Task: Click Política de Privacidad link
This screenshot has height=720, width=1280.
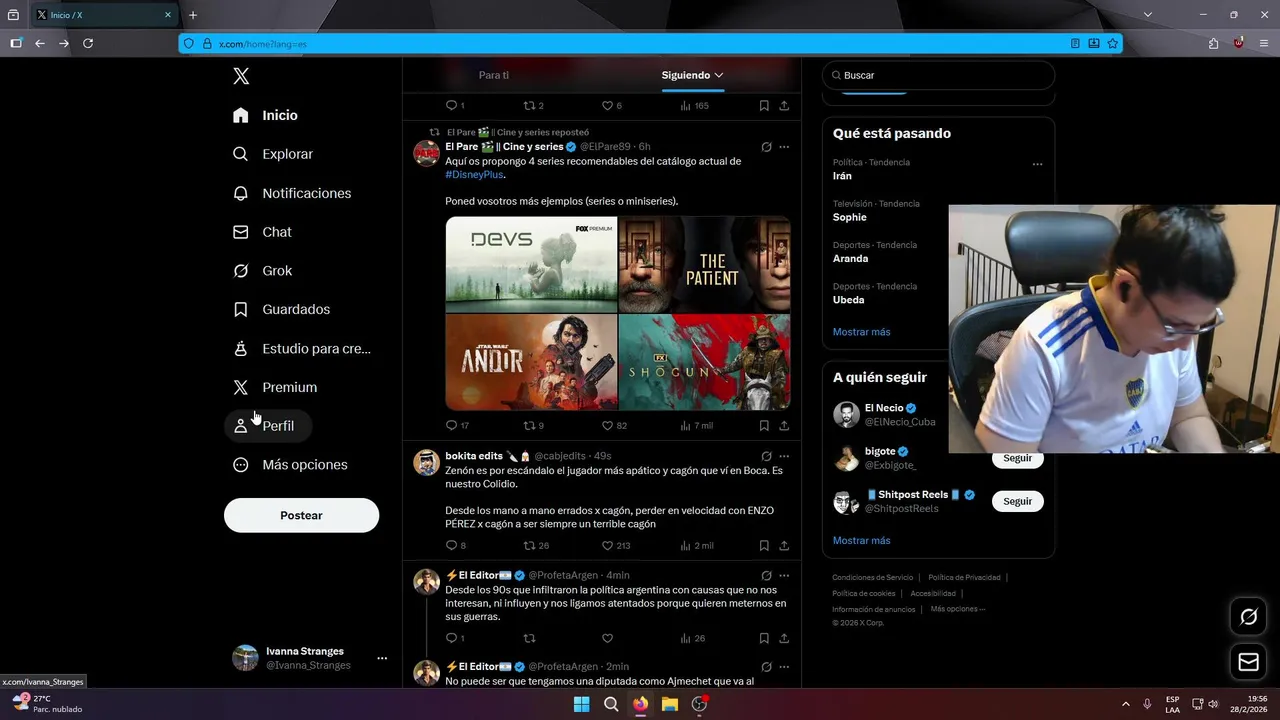Action: tap(964, 578)
